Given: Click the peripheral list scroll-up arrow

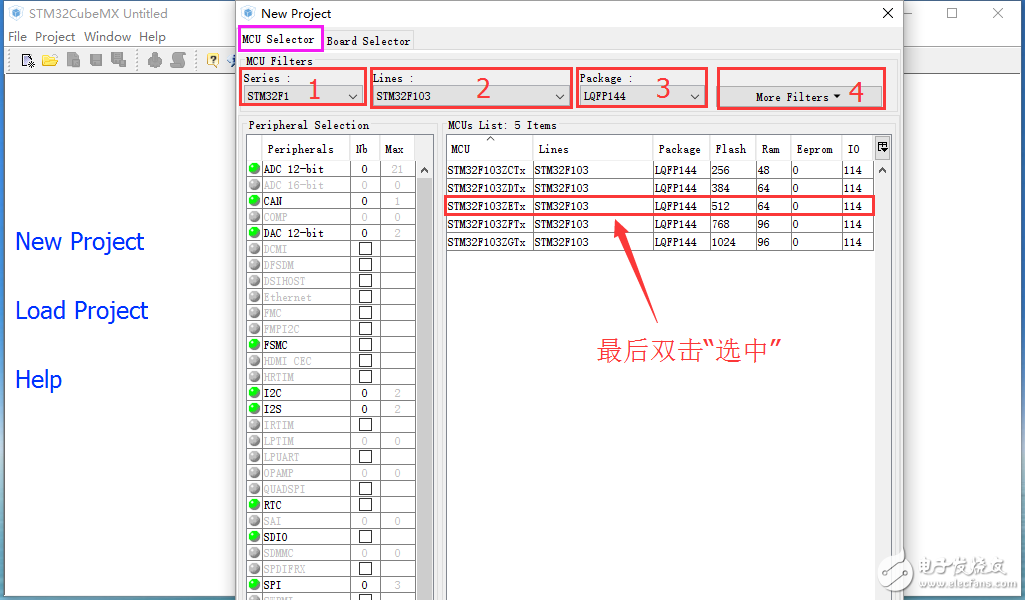Looking at the screenshot, I should (424, 170).
